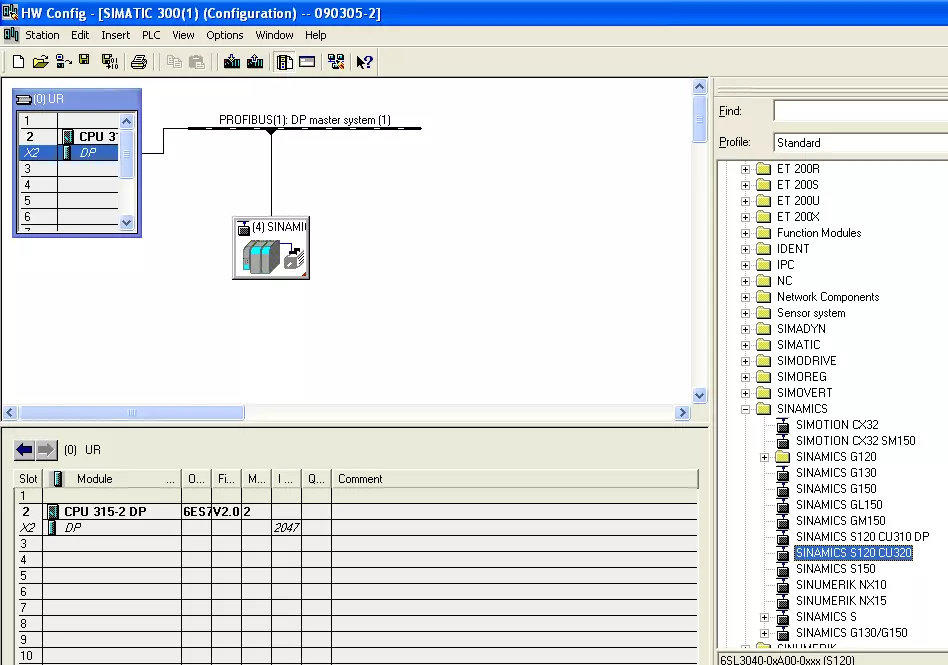Click the Open online station icon
The image size is (948, 665).
tap(63, 62)
